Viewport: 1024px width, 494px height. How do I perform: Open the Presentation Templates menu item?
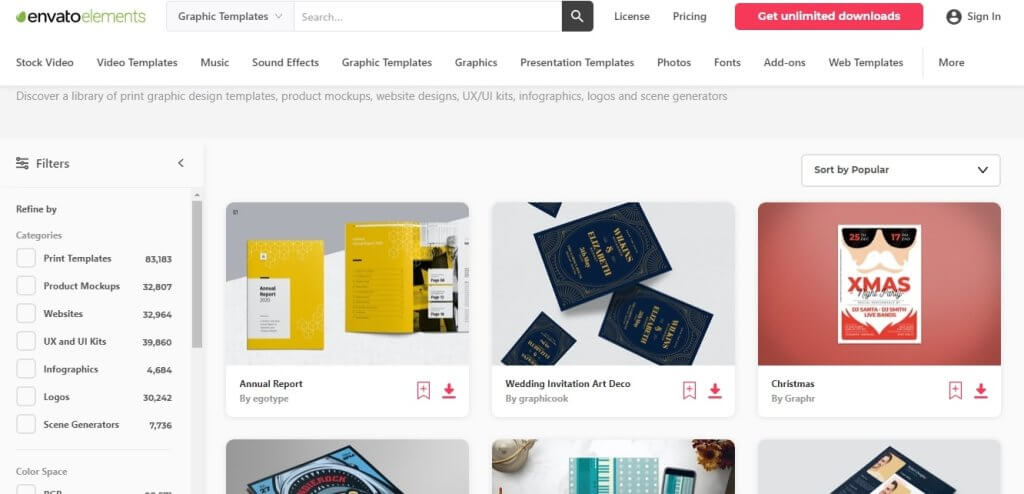coord(577,63)
